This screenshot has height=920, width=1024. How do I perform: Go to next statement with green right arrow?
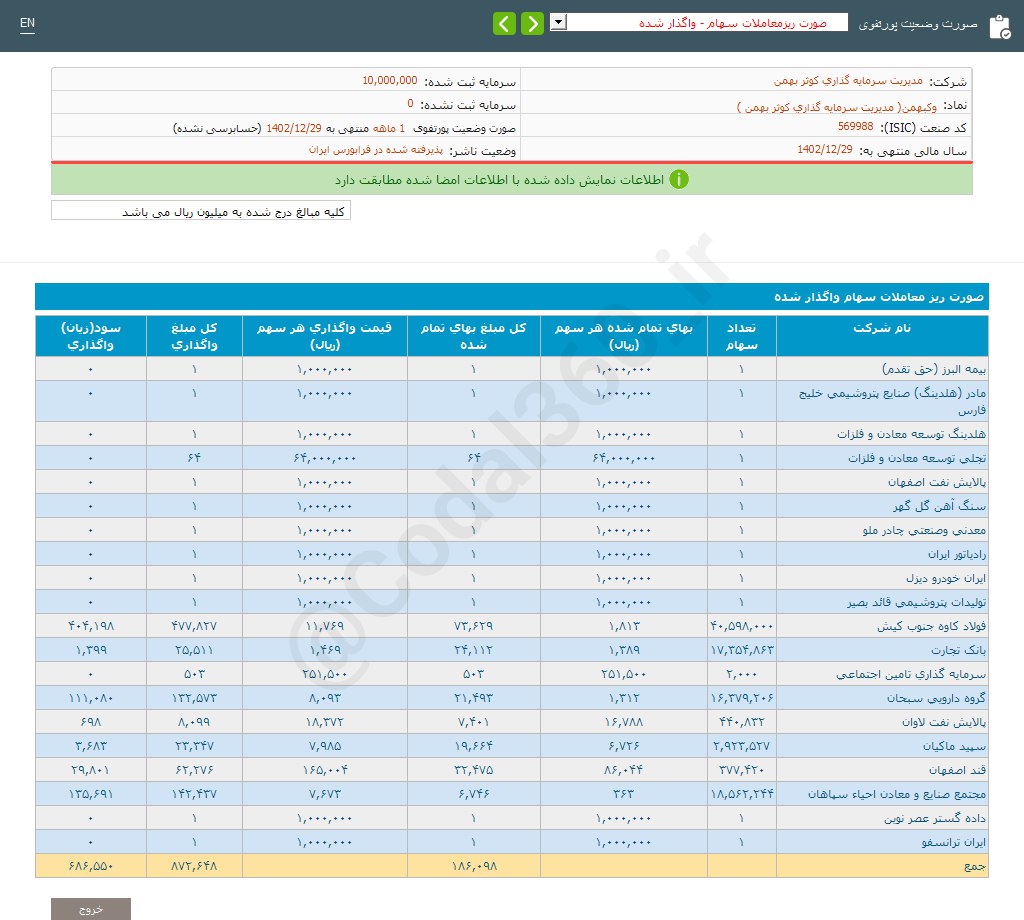532,22
